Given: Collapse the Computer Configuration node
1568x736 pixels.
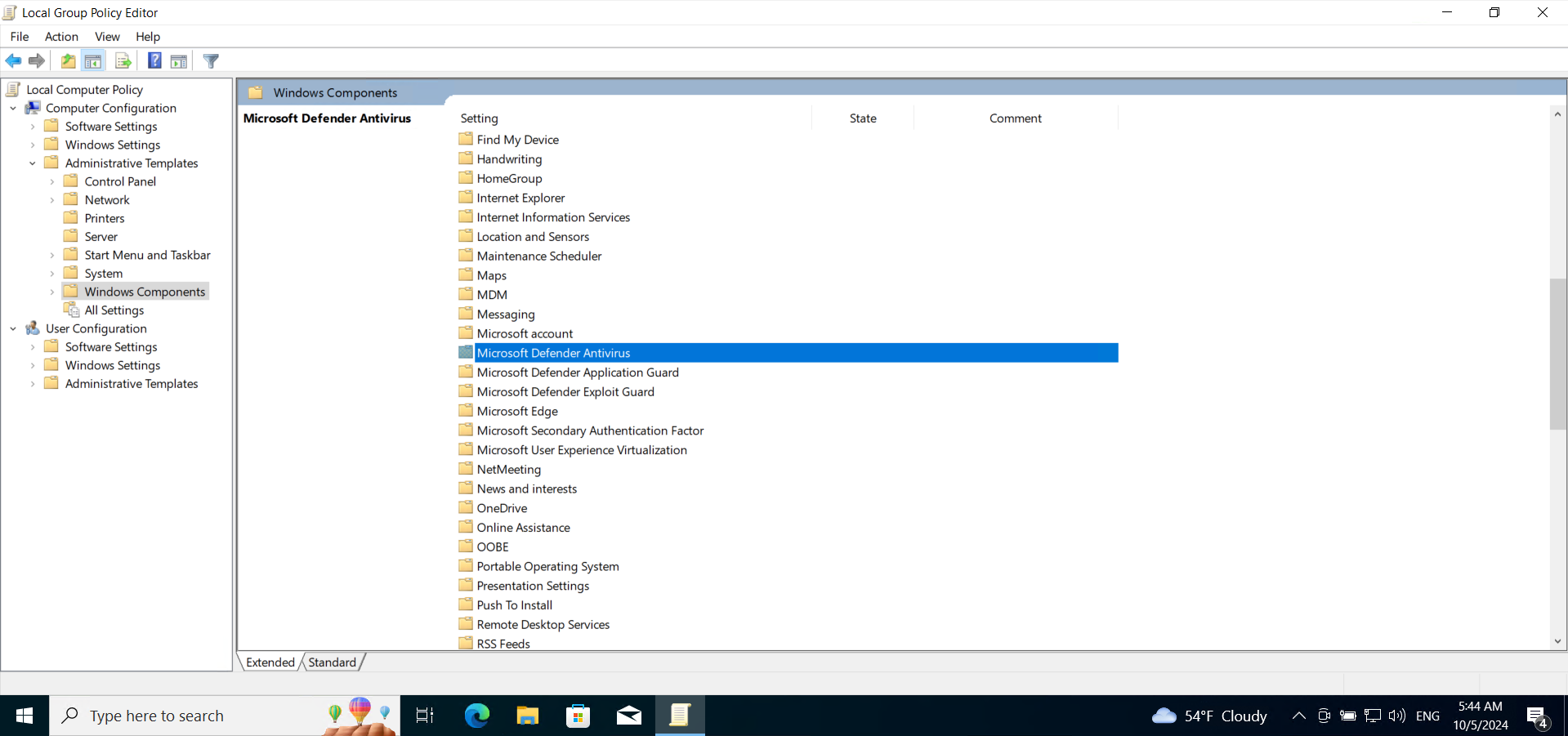Looking at the screenshot, I should (x=13, y=109).
